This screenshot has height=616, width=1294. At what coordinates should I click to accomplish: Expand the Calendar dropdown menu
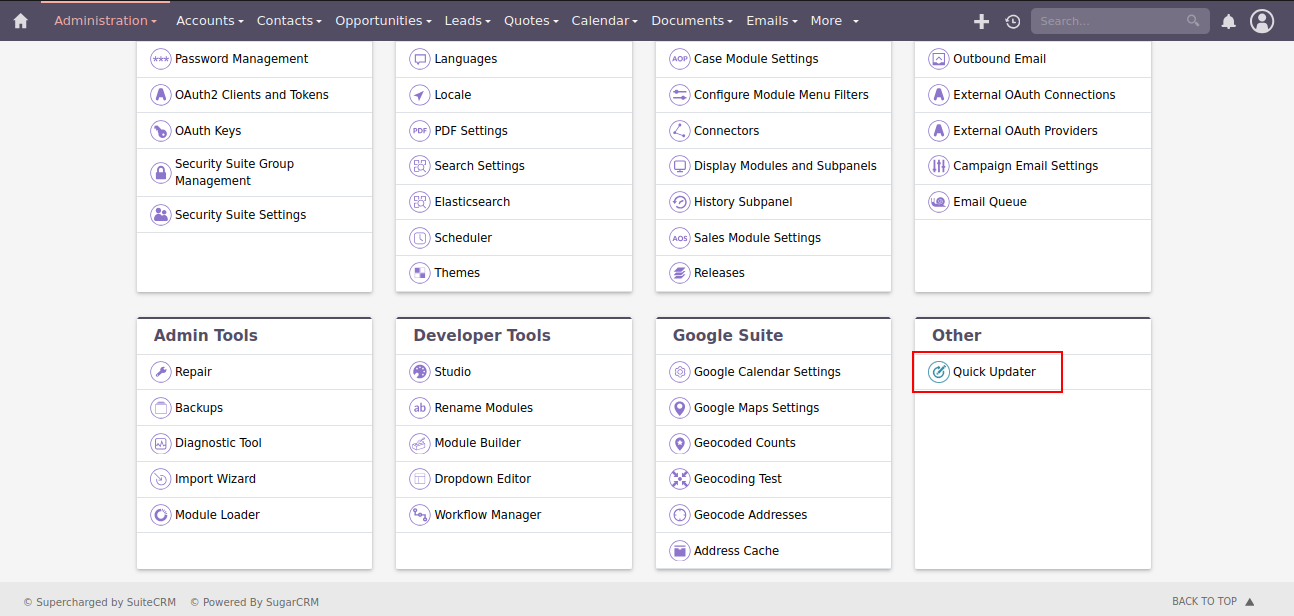click(x=604, y=21)
